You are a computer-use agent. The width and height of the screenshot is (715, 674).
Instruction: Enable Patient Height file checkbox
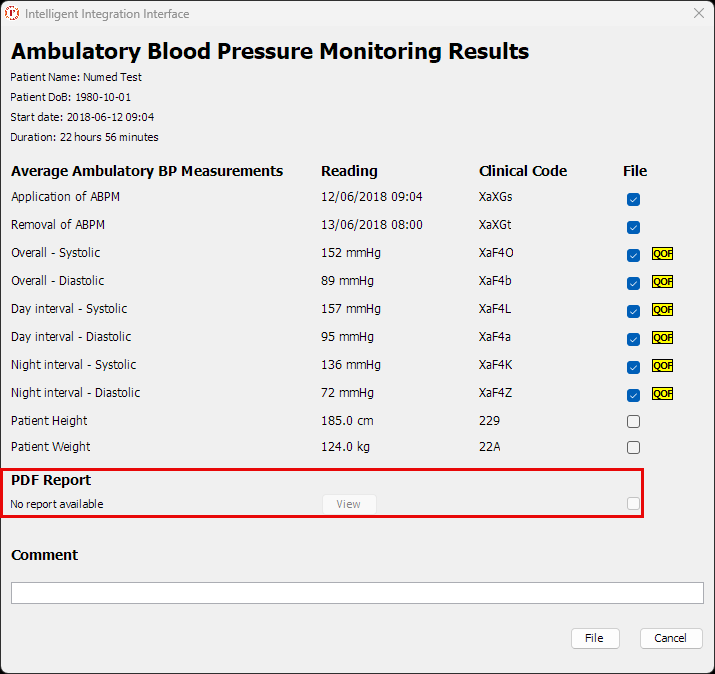(633, 421)
